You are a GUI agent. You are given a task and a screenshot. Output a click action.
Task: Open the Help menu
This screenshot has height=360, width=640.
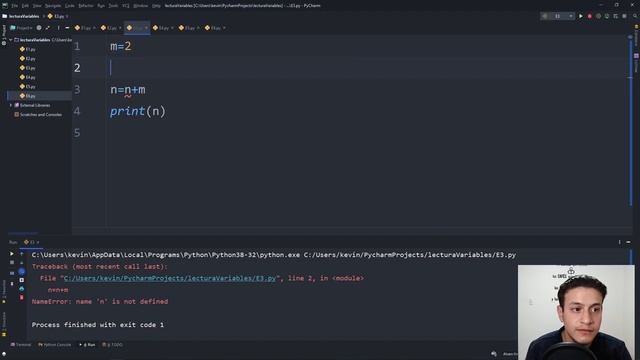pos(156,6)
